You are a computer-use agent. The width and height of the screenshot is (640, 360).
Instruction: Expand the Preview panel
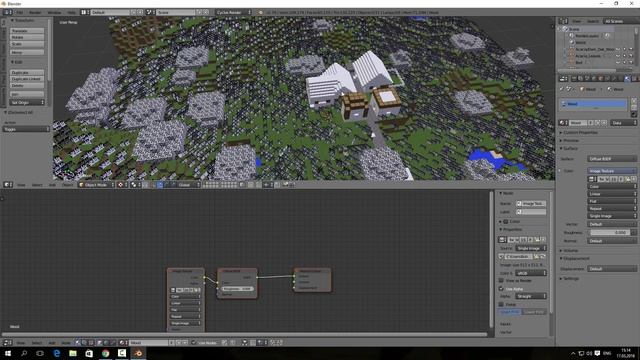pos(570,140)
